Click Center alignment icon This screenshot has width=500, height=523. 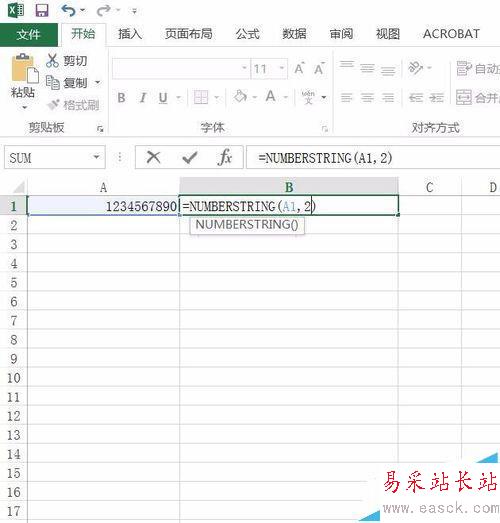(368, 98)
